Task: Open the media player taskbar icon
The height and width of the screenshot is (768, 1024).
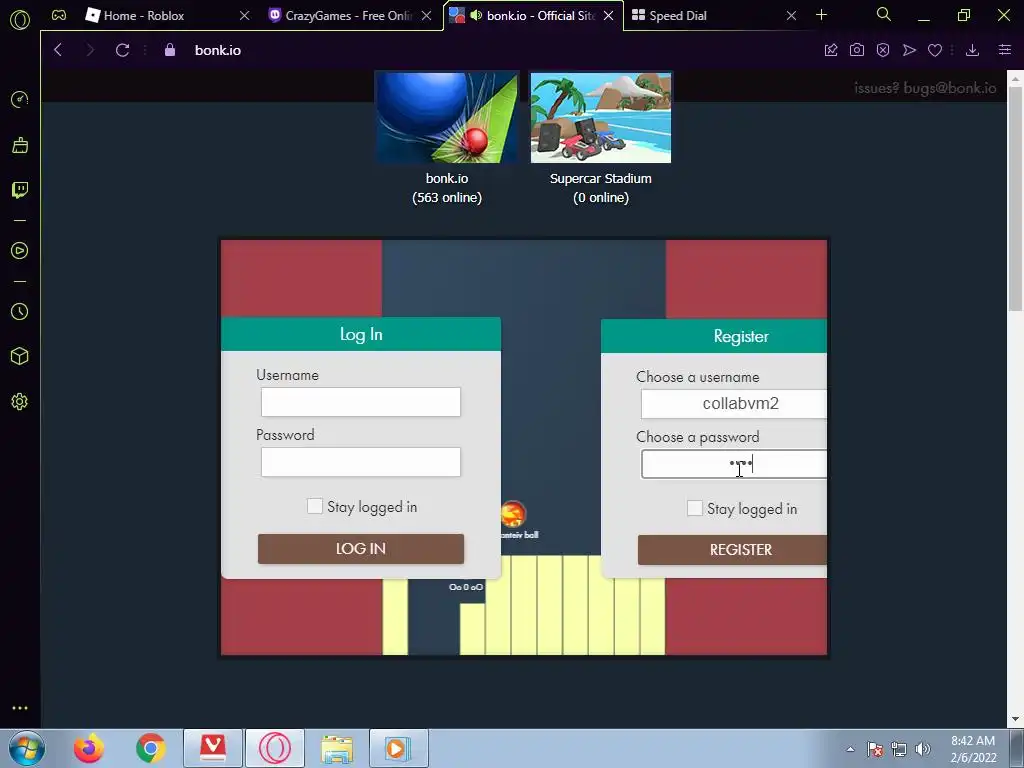Action: pos(398,748)
